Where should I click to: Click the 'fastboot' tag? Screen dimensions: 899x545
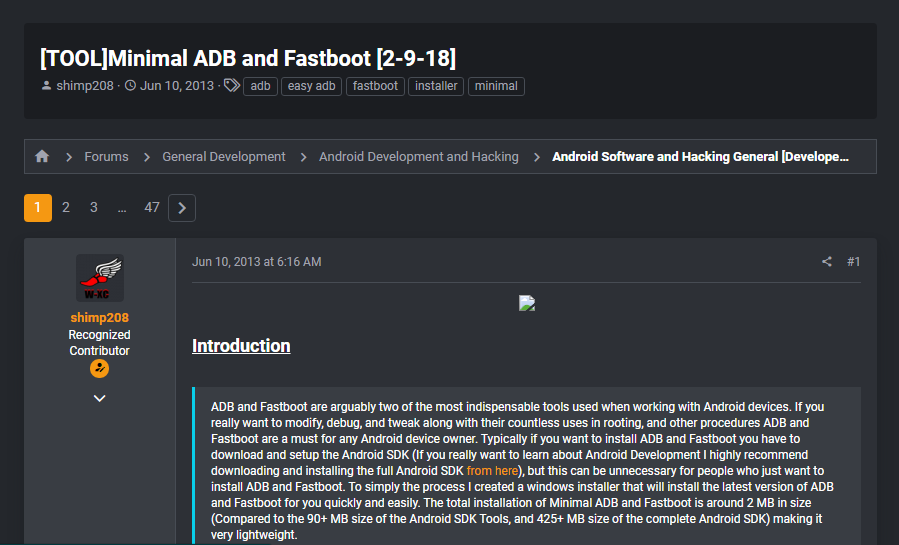375,86
